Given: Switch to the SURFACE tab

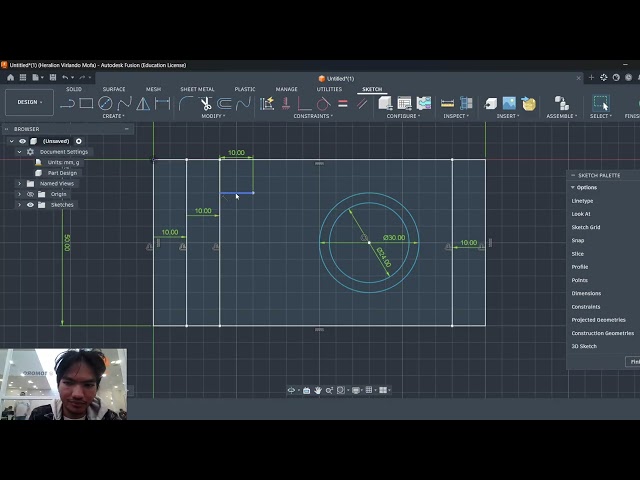Looking at the screenshot, I should [114, 89].
